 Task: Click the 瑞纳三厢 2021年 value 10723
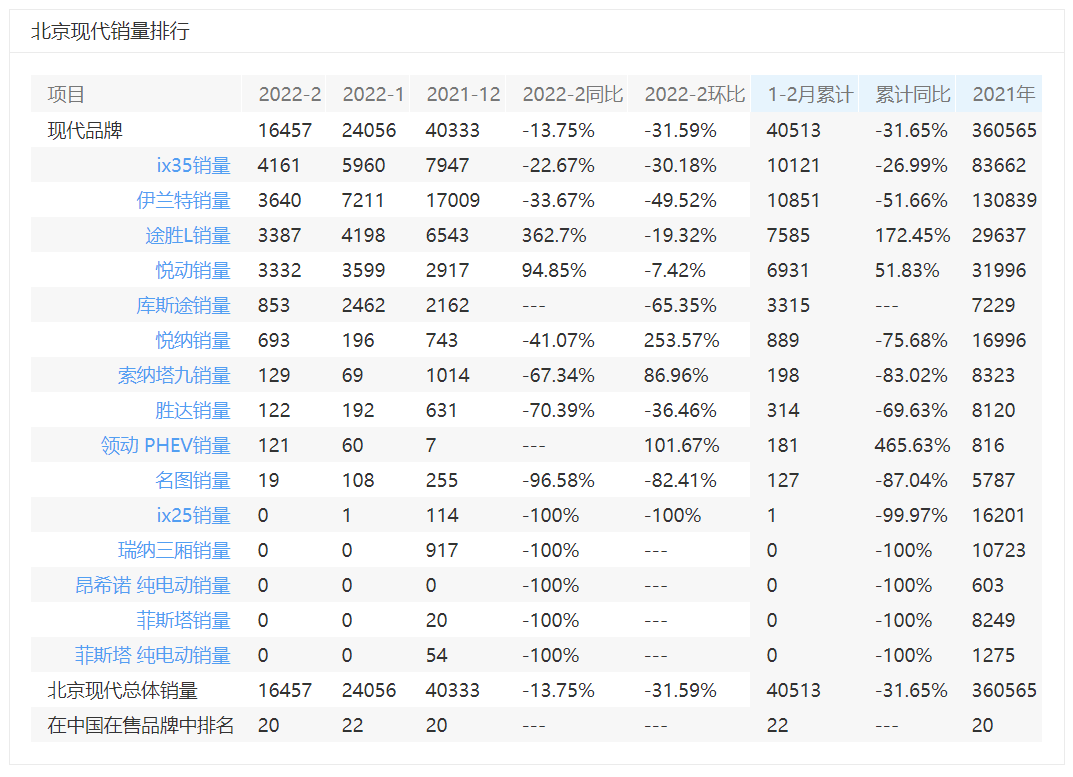pos(998,550)
